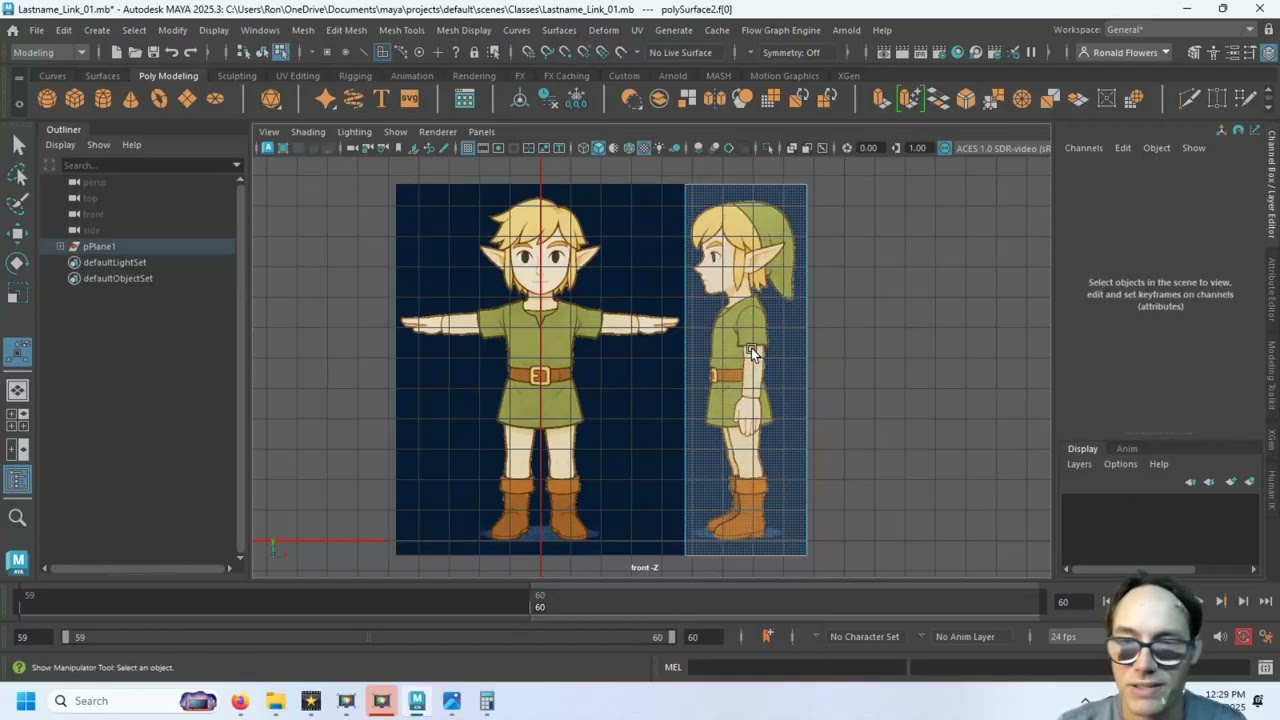
Task: Click the Redo arrow icon
Action: 190,52
